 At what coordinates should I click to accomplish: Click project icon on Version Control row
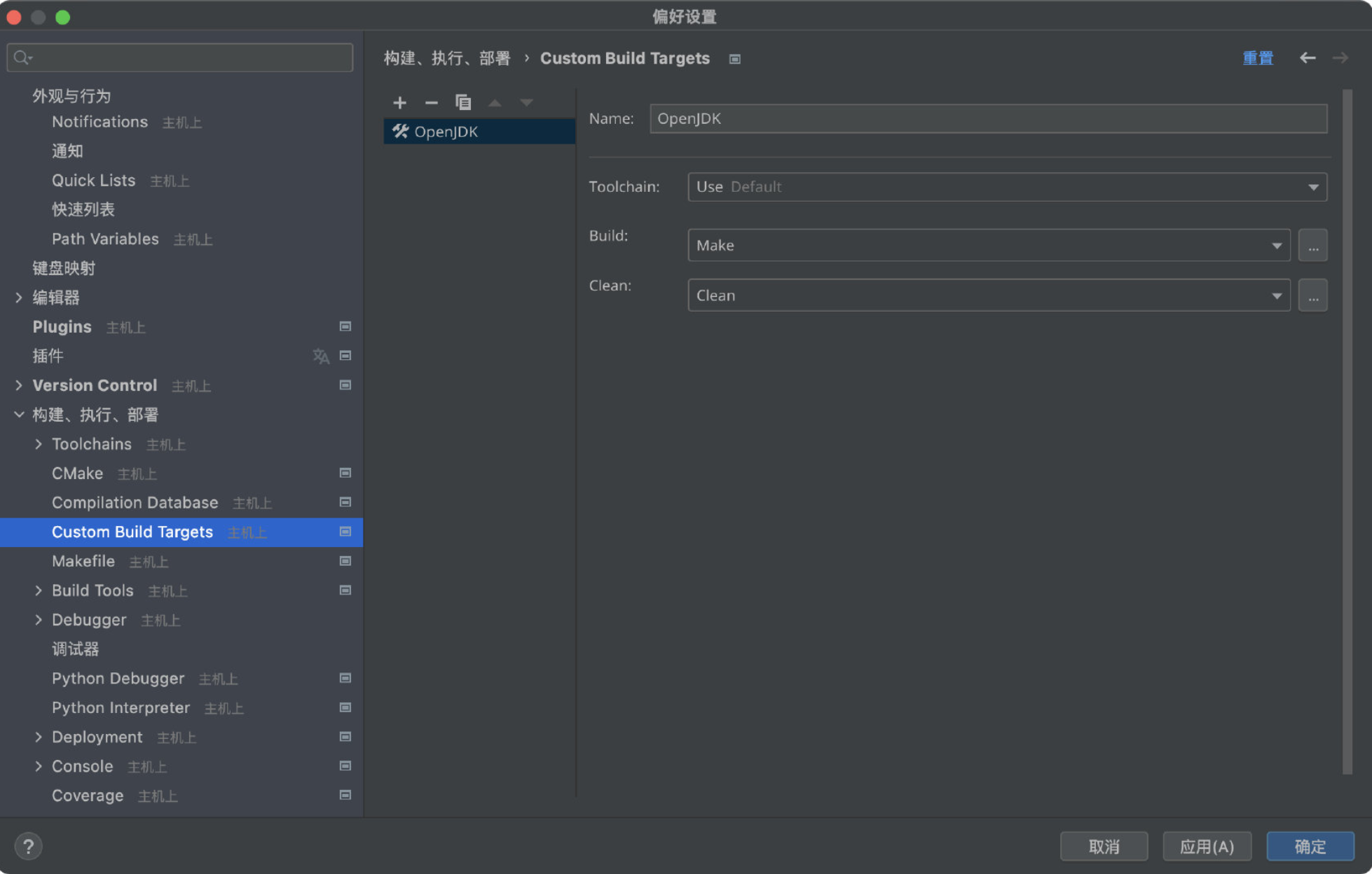345,385
